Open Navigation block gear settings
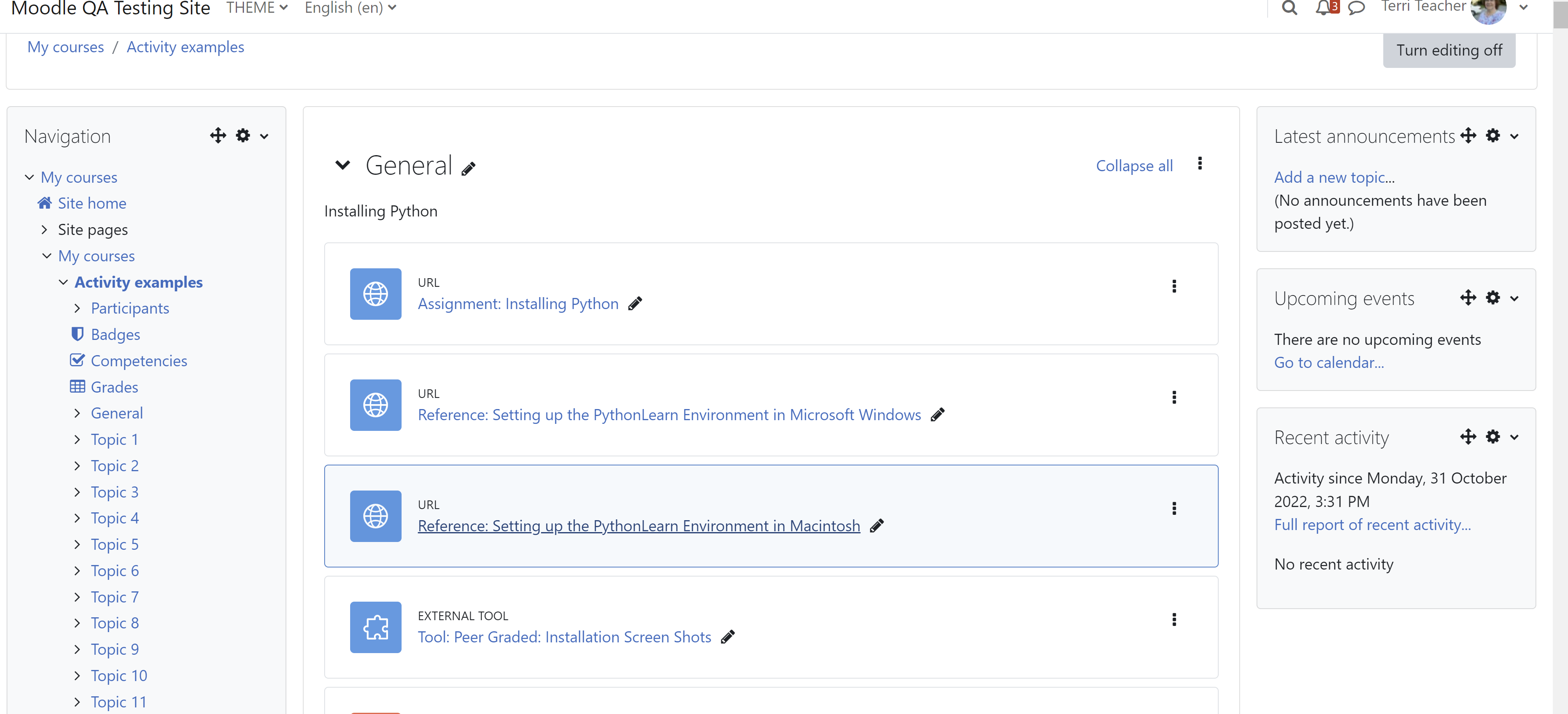 (x=243, y=135)
